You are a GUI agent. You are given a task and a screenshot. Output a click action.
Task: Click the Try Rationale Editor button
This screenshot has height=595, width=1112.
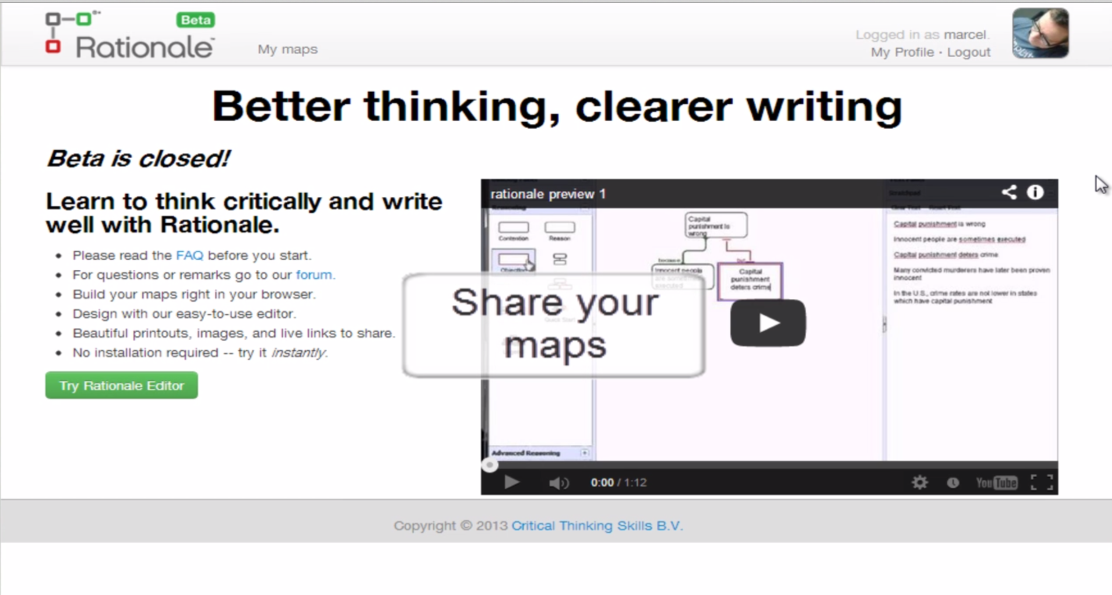pos(121,385)
